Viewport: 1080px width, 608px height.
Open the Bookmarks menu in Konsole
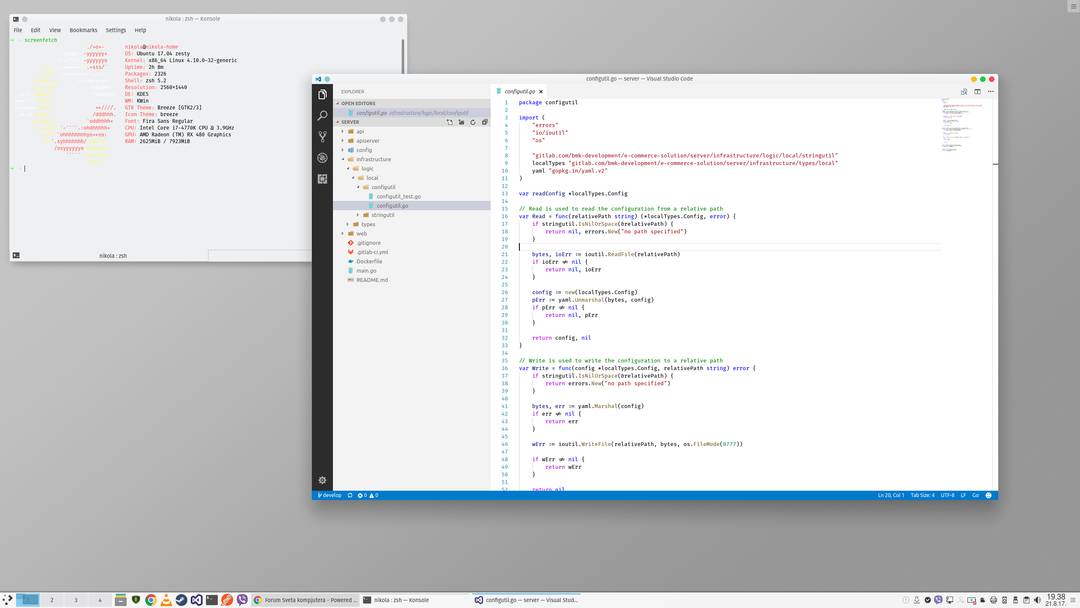pos(83,30)
